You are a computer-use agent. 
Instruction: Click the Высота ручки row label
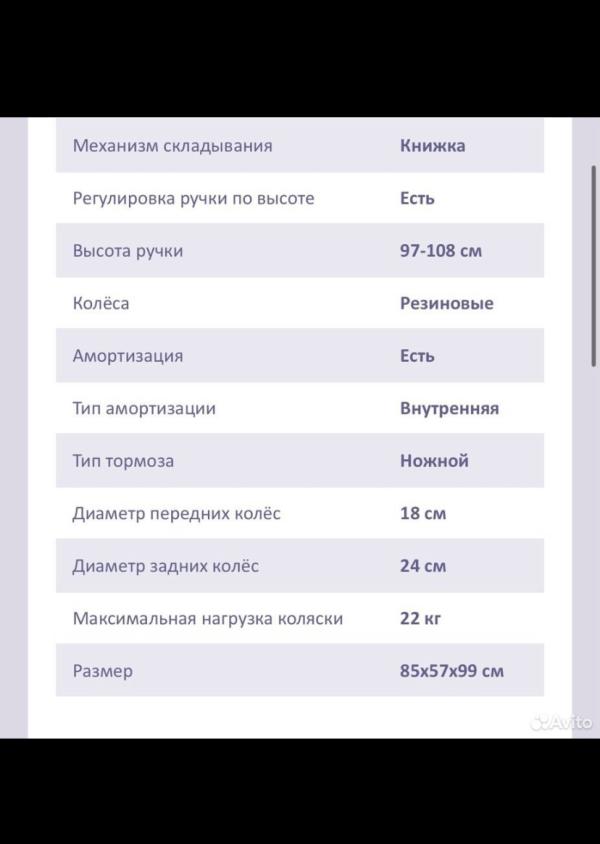tap(128, 251)
